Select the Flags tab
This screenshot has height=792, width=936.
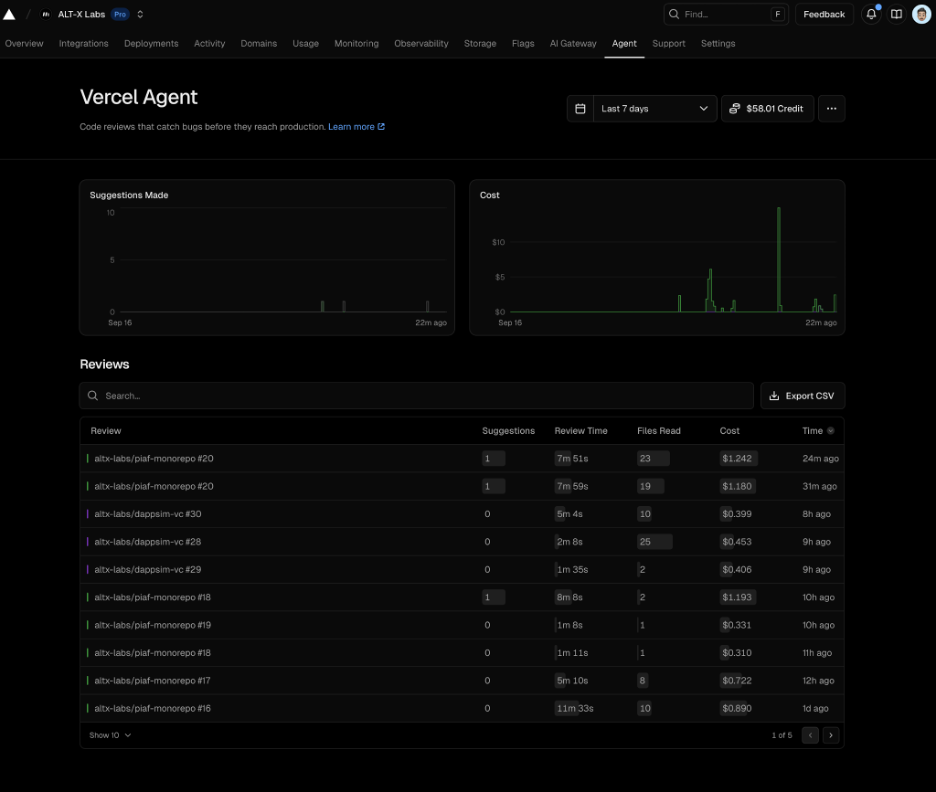click(x=523, y=44)
